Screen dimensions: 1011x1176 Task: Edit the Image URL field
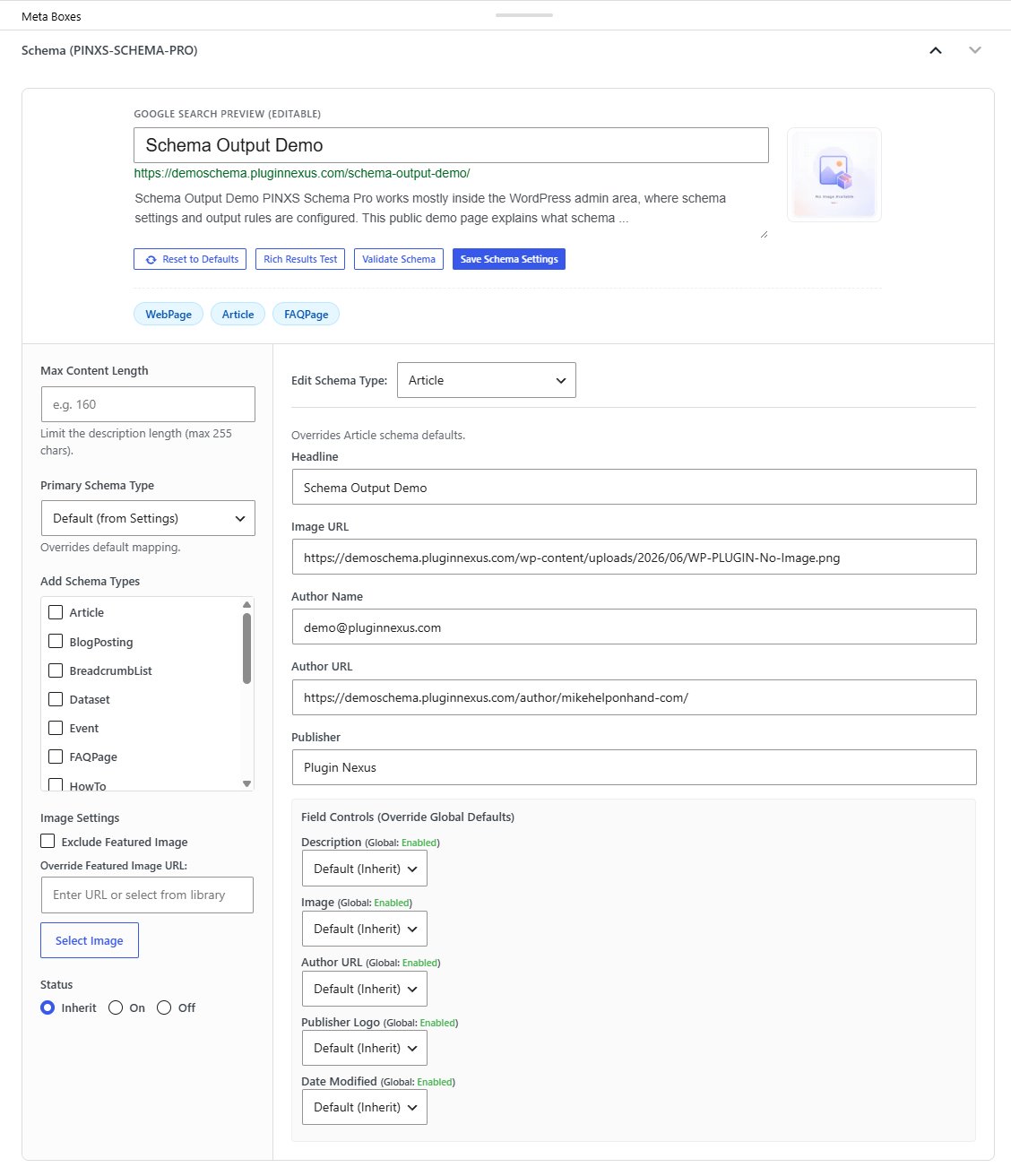(x=635, y=557)
